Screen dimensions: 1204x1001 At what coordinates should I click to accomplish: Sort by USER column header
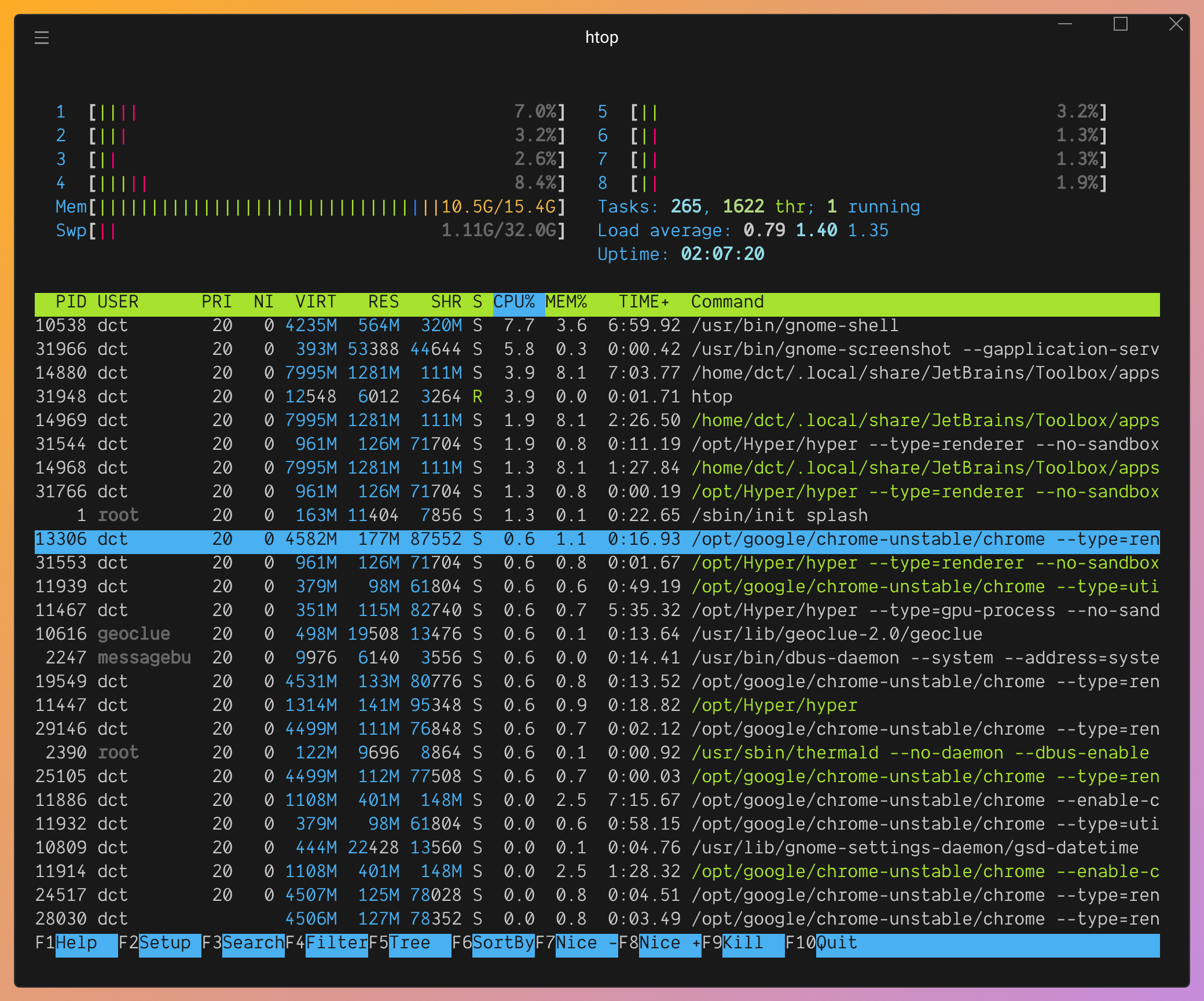coord(118,302)
